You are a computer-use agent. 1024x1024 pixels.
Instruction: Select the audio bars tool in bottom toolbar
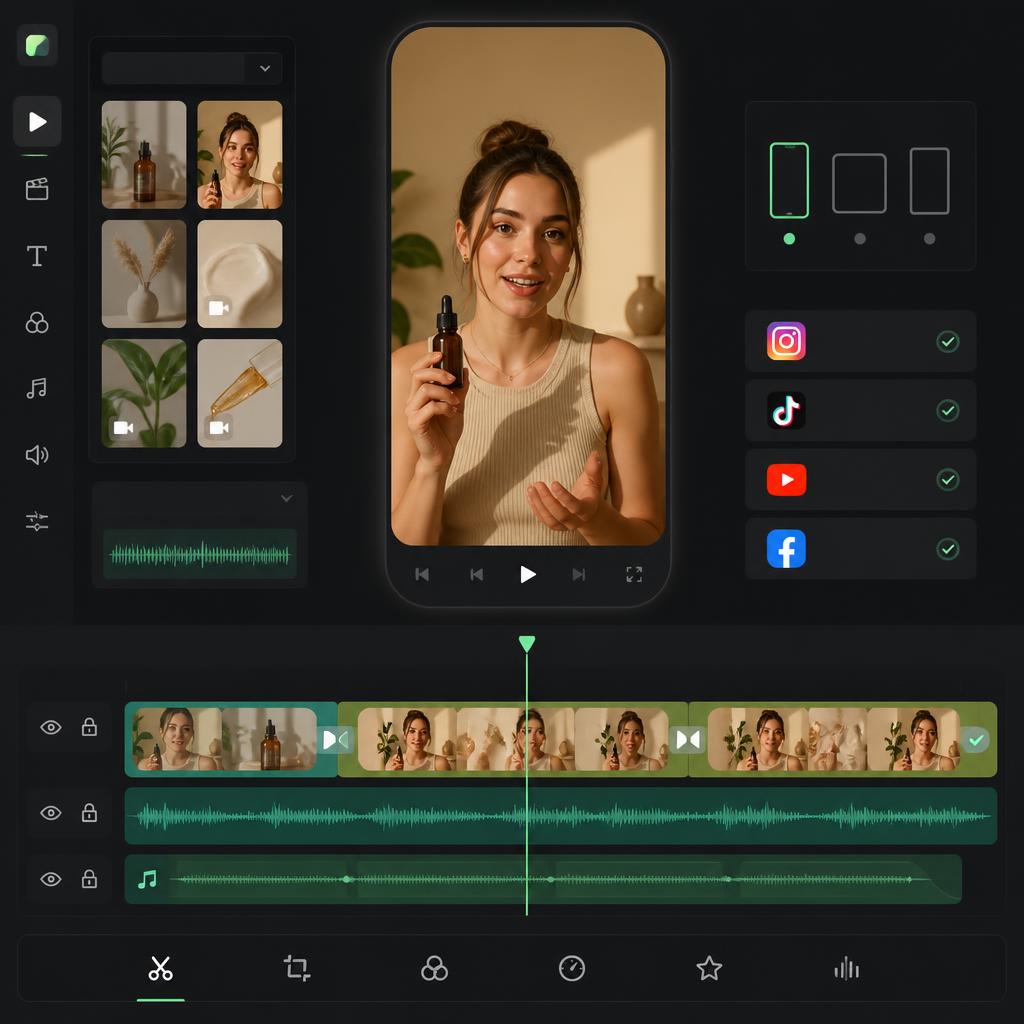[x=846, y=968]
